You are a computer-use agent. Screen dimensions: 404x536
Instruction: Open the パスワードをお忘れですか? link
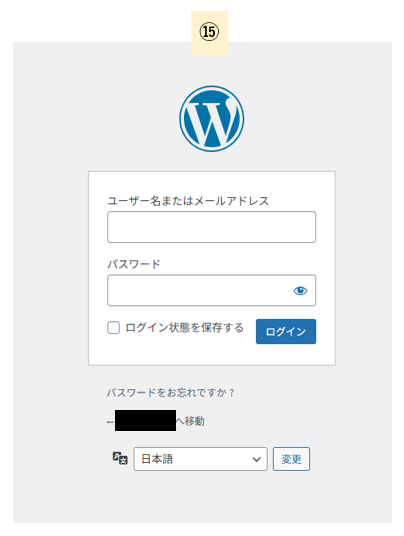(170, 392)
